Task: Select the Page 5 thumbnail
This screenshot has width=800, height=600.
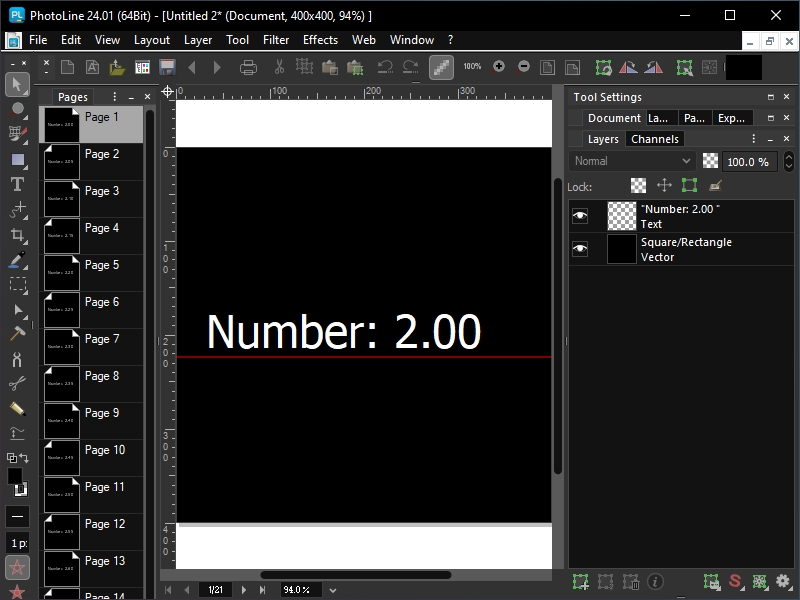Action: pyautogui.click(x=62, y=273)
